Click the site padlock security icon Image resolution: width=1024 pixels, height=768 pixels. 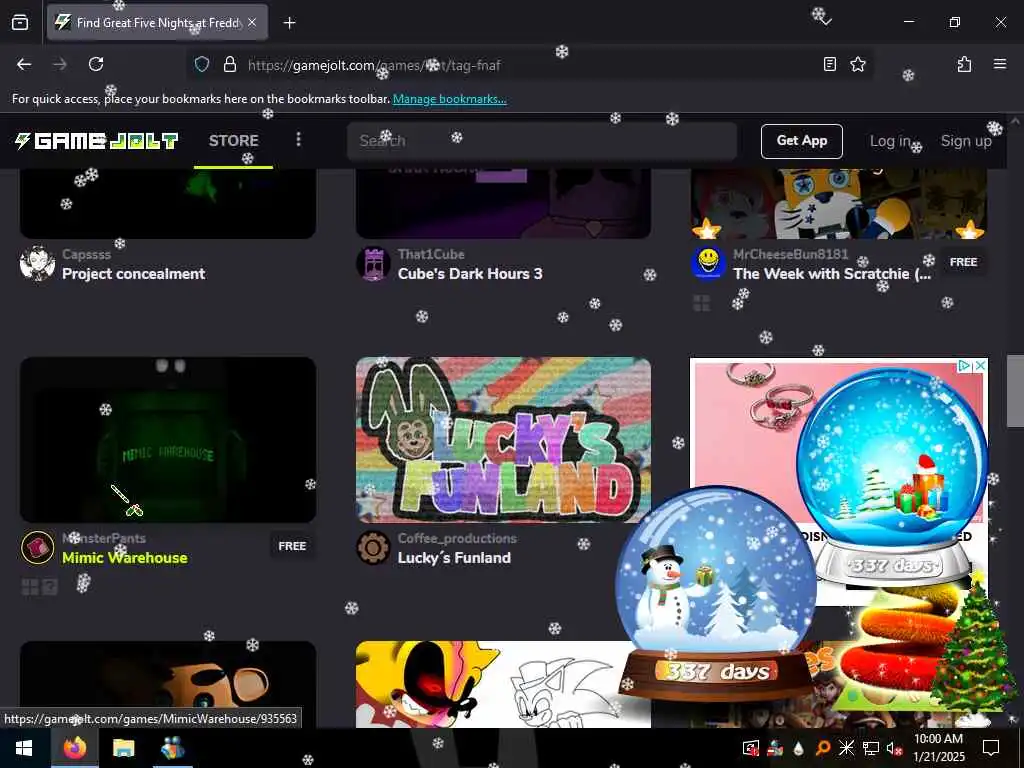(x=229, y=64)
